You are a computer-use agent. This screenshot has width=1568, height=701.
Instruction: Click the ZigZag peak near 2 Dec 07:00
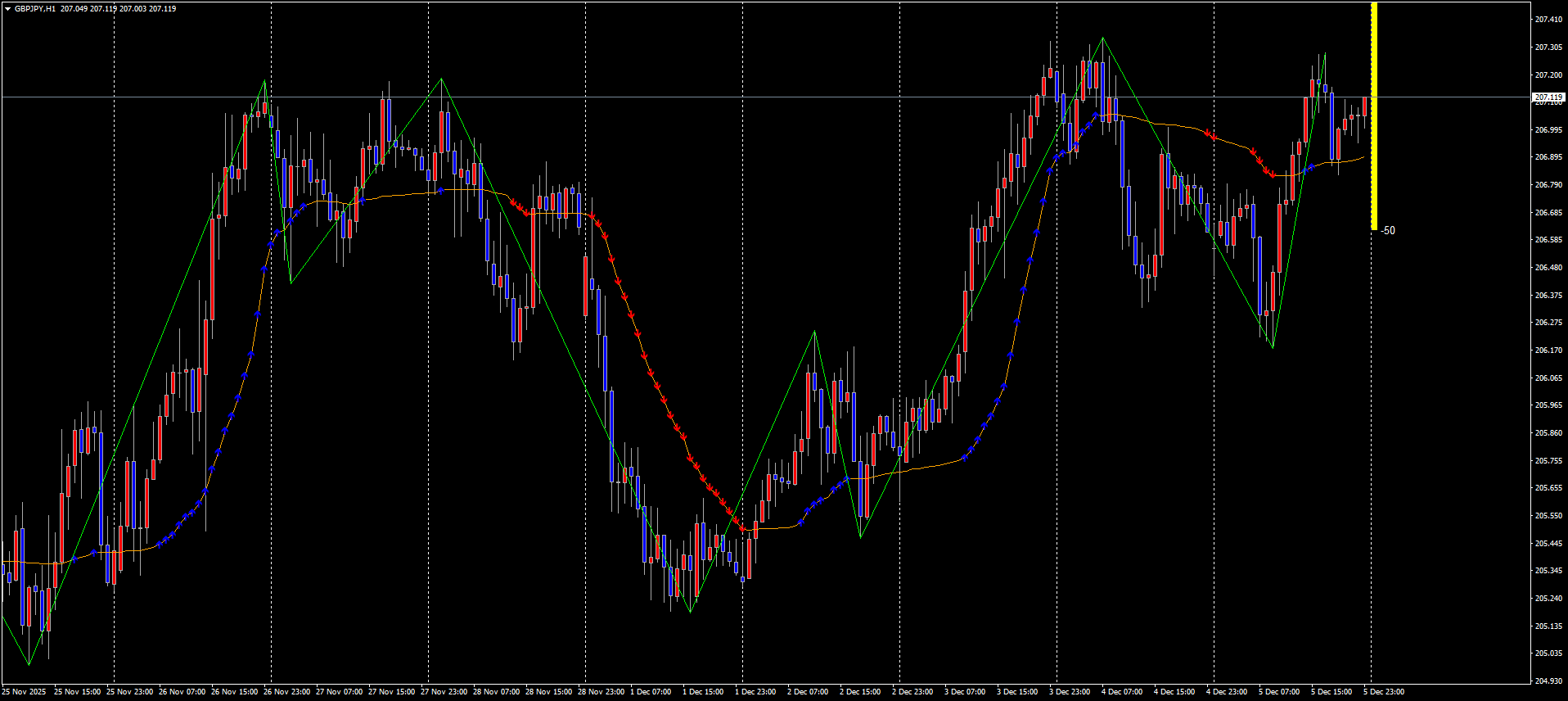[x=814, y=332]
